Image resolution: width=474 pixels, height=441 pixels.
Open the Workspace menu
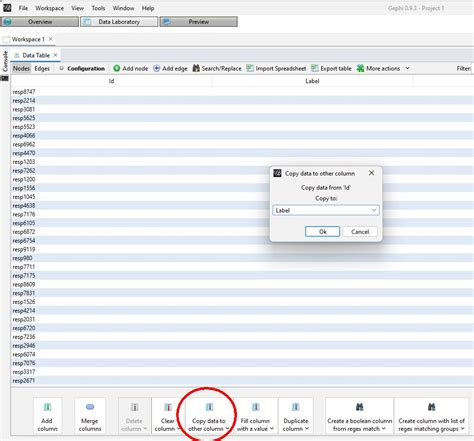point(49,8)
